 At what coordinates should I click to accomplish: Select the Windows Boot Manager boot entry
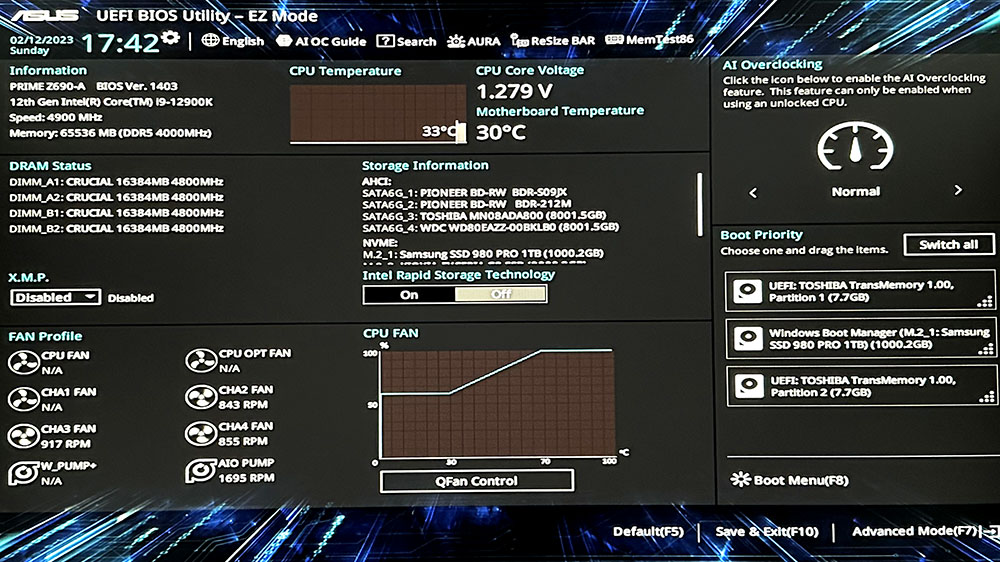[862, 338]
